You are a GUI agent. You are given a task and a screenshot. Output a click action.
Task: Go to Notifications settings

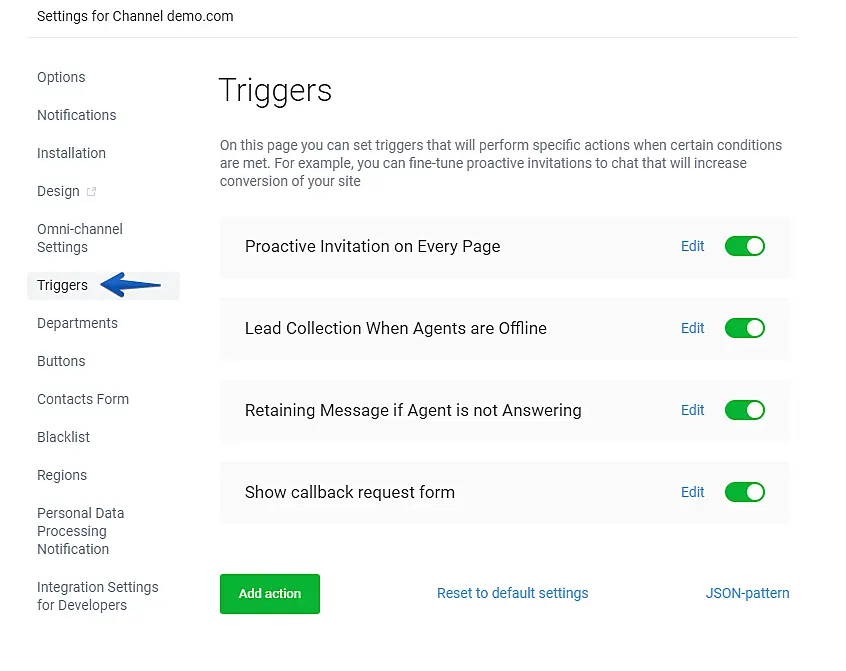[76, 115]
